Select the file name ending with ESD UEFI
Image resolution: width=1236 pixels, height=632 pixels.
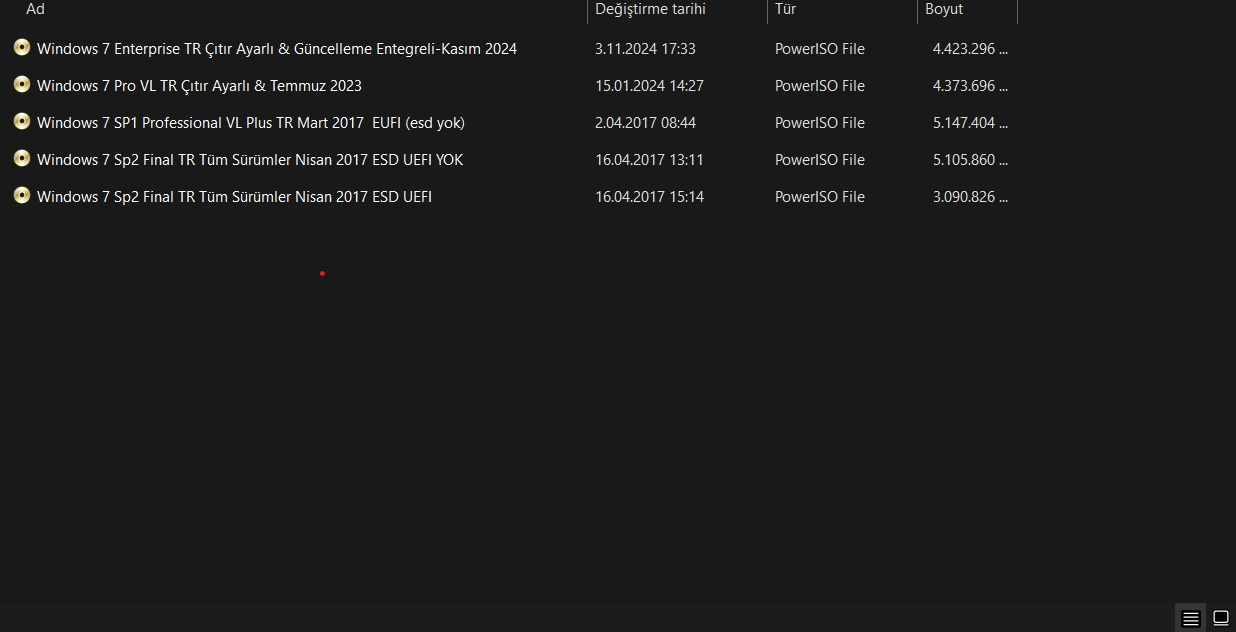click(234, 196)
